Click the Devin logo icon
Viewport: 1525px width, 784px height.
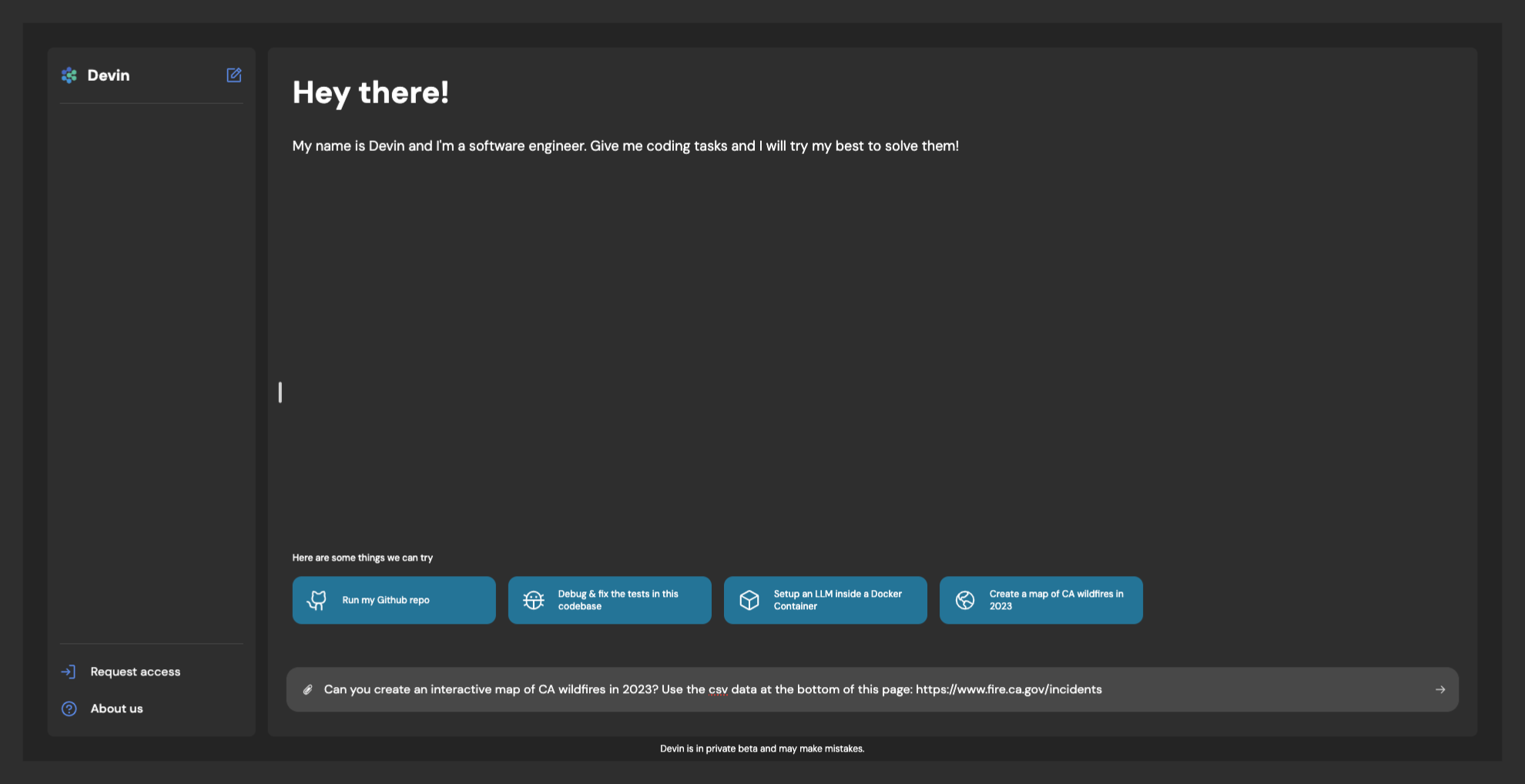[x=69, y=75]
